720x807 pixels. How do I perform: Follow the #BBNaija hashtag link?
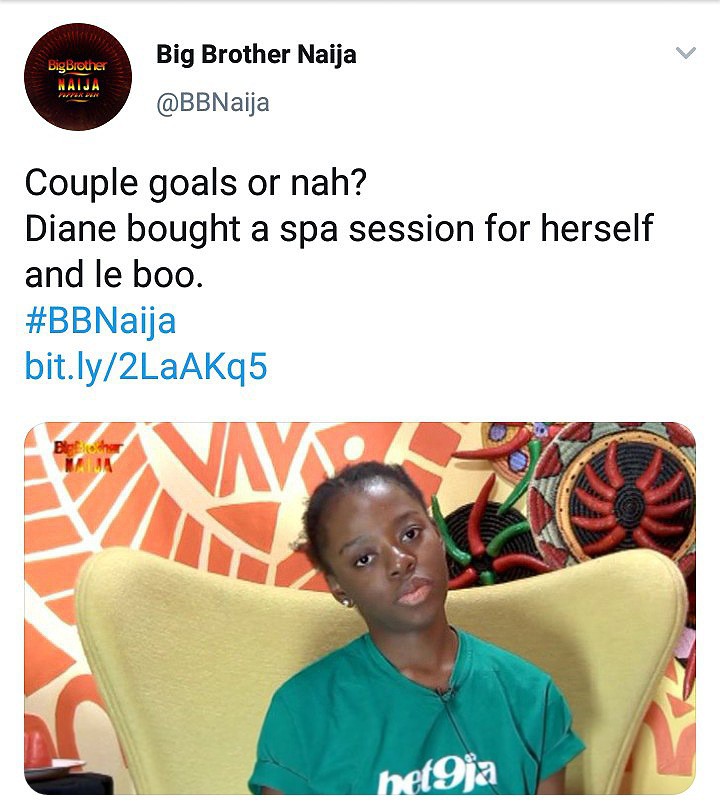click(100, 321)
